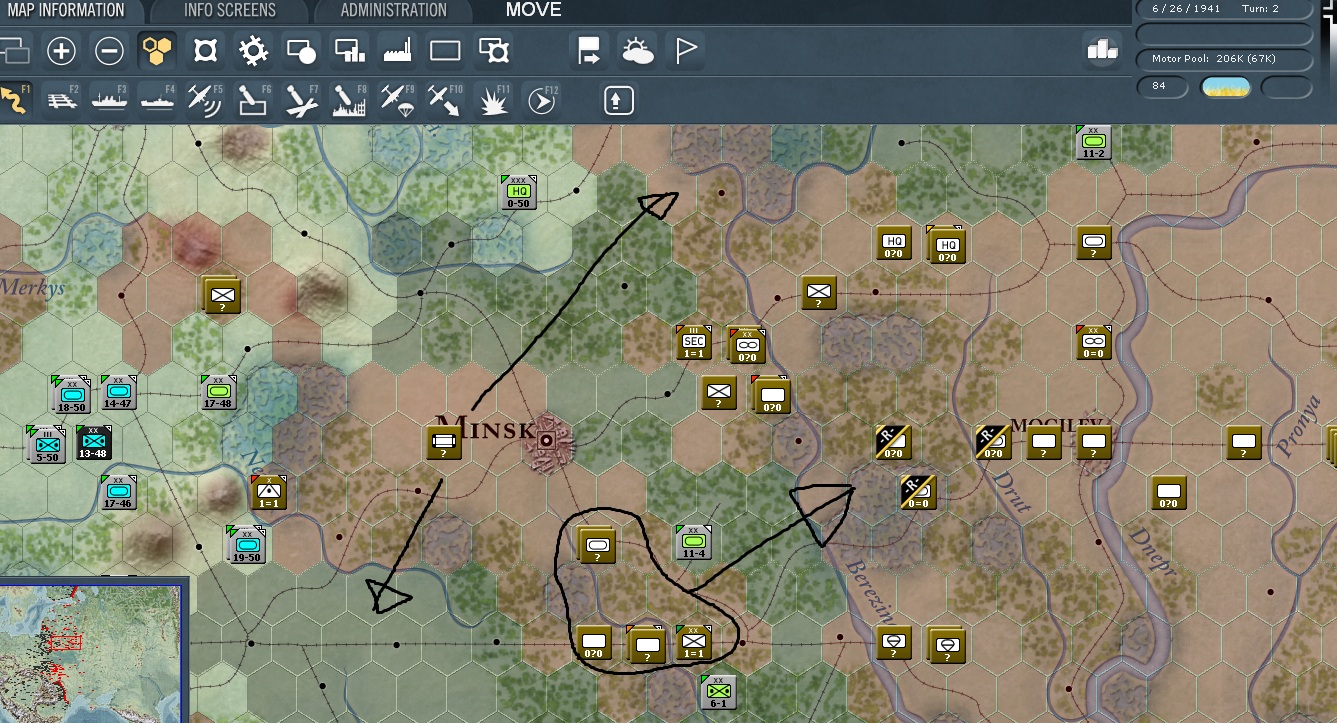Open the weather sun-and-cloud icon

[637, 51]
